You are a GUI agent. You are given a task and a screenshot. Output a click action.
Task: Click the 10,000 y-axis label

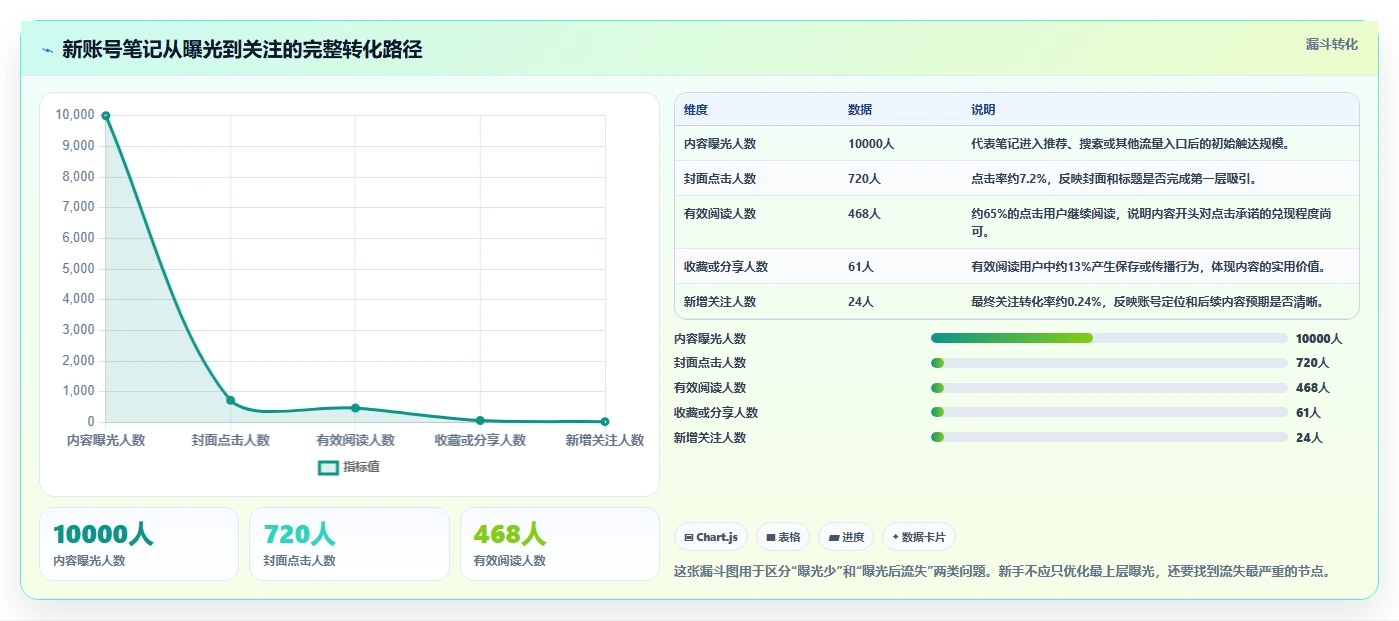click(75, 115)
